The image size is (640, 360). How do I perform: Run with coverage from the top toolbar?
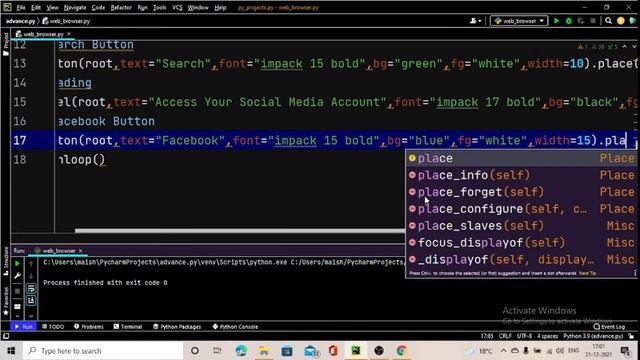coord(581,21)
